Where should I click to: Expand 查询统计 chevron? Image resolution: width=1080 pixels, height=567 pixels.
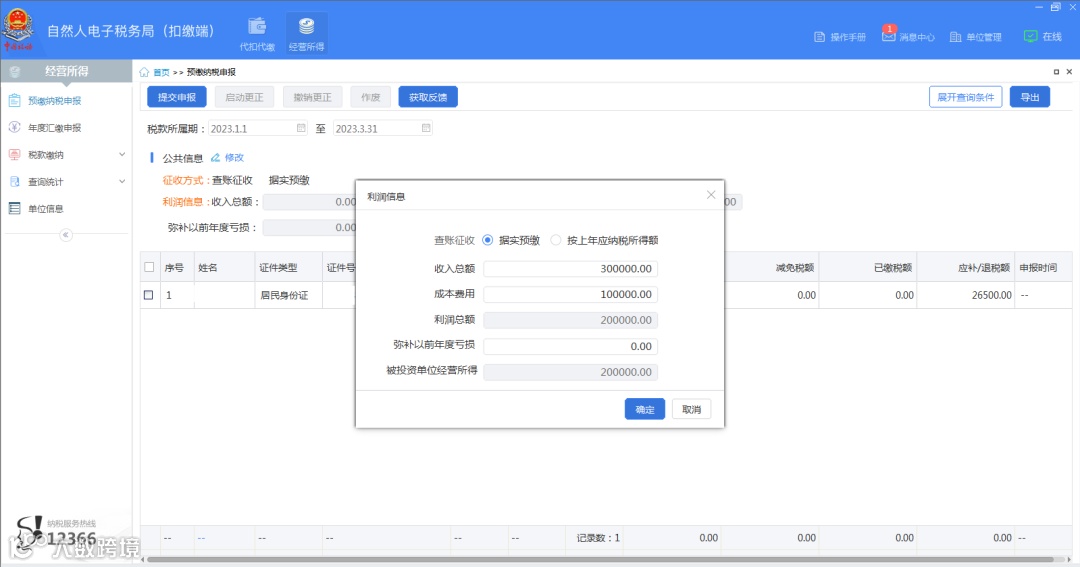122,181
